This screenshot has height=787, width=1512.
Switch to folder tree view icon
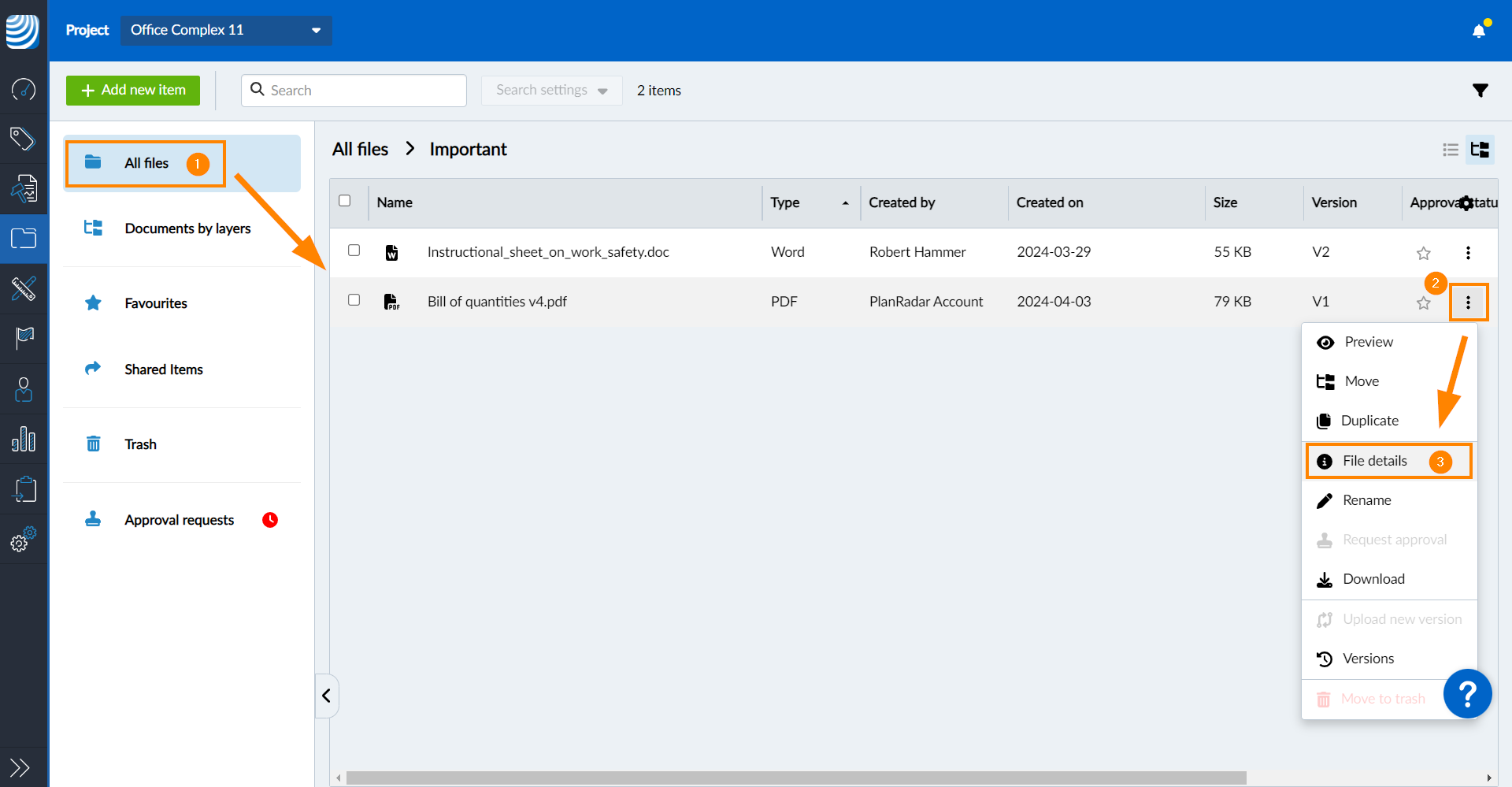pos(1480,150)
